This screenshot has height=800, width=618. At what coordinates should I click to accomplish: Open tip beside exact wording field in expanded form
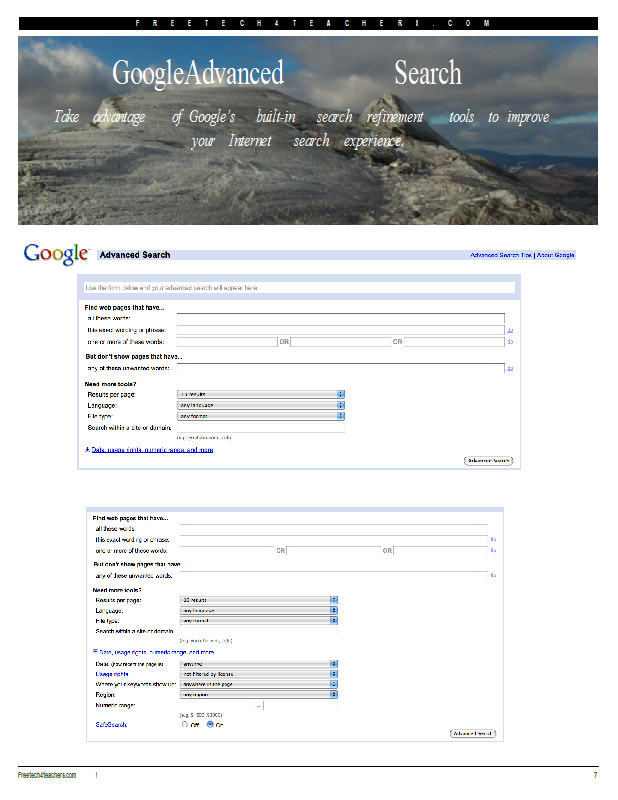493,539
